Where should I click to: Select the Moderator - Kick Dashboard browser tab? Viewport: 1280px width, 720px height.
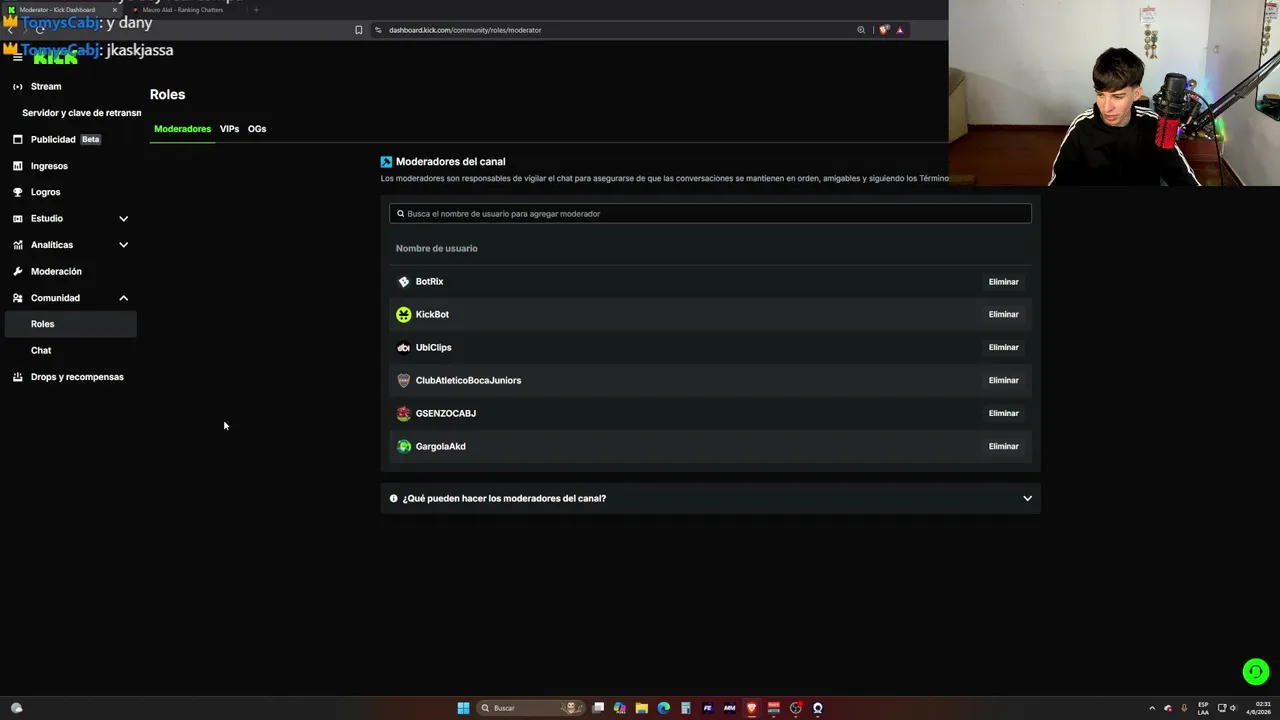click(x=63, y=10)
